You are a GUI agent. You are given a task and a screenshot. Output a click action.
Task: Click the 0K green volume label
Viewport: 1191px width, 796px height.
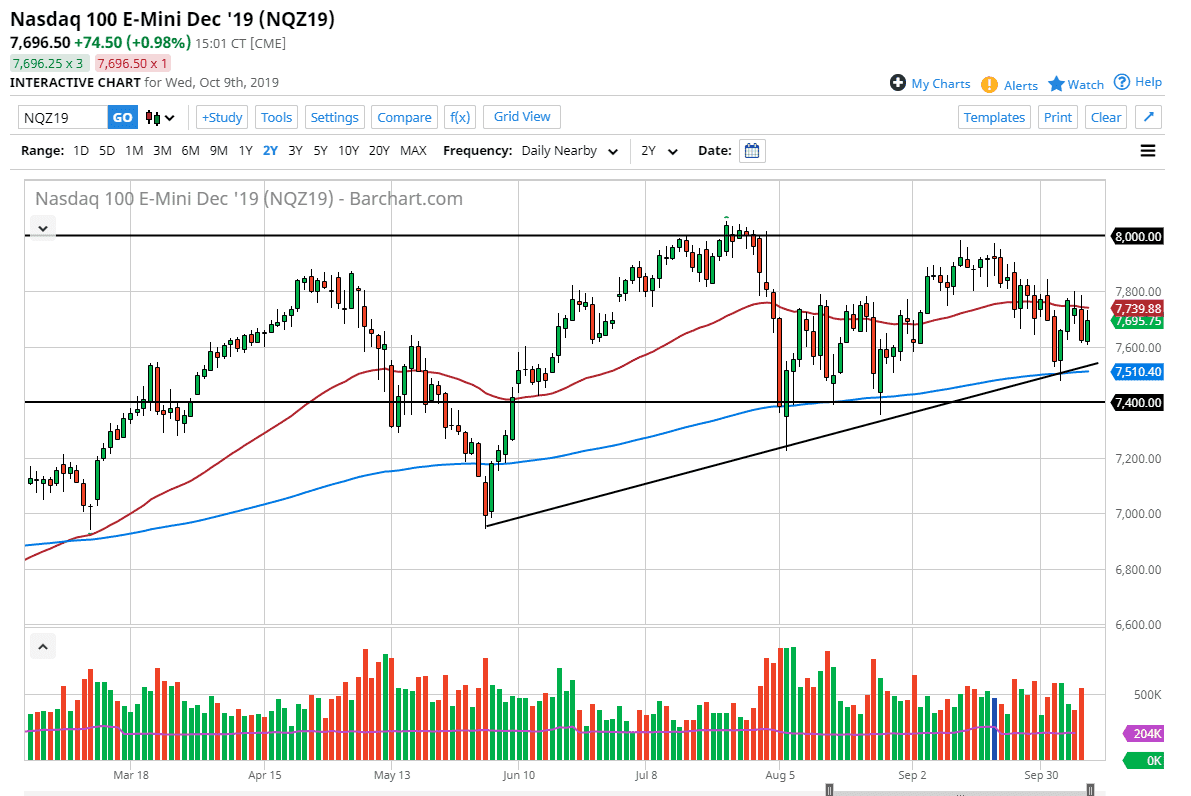click(1145, 760)
